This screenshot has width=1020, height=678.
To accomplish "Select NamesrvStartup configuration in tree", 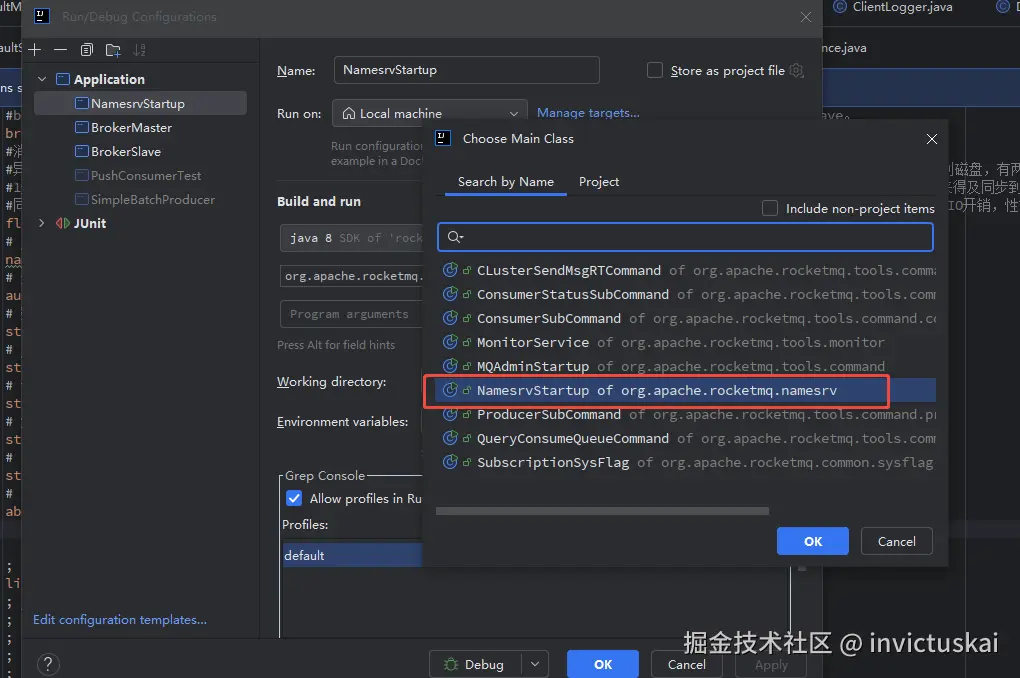I will [141, 103].
